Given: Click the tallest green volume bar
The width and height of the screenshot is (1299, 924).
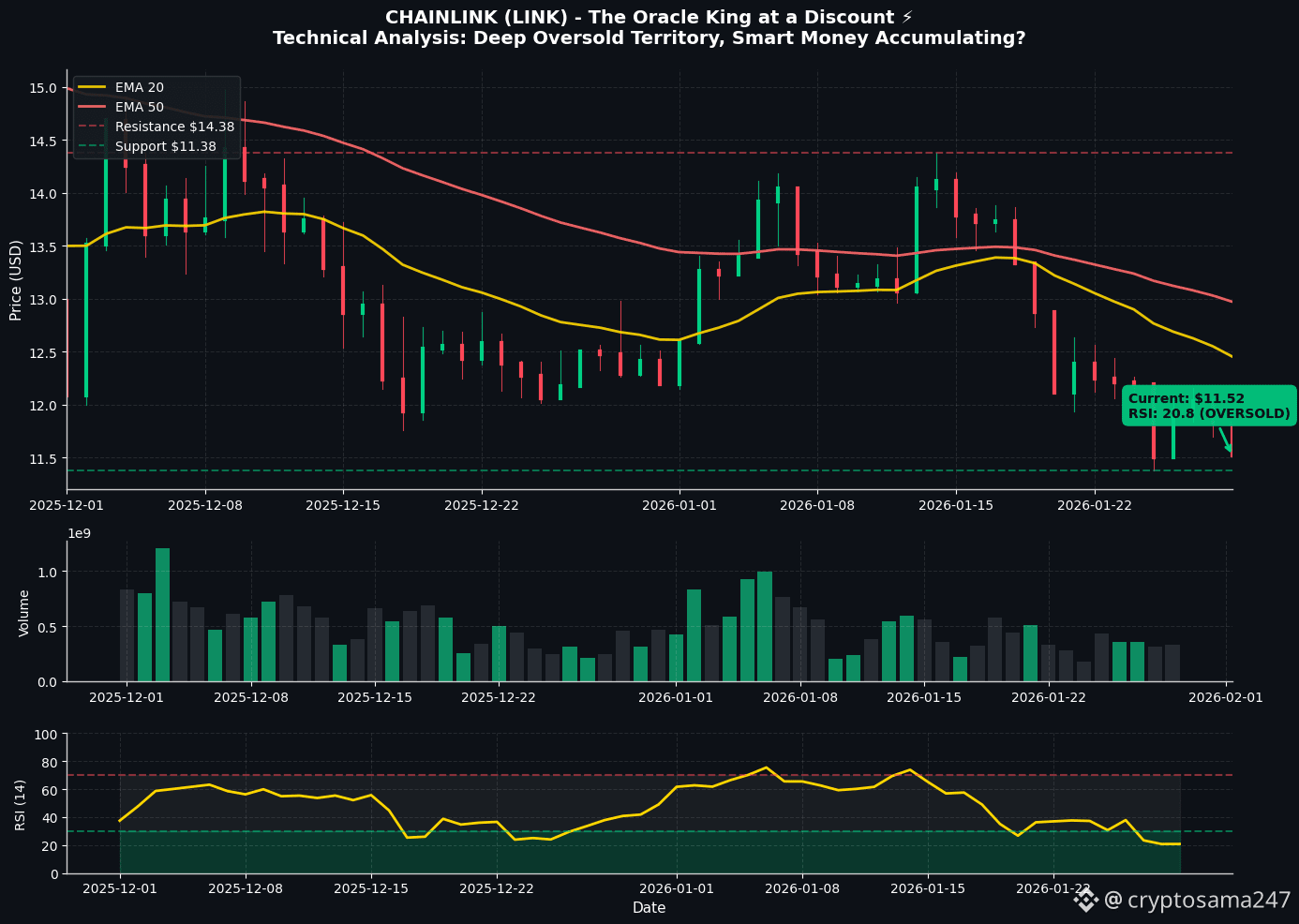Looking at the screenshot, I should pos(162,615).
